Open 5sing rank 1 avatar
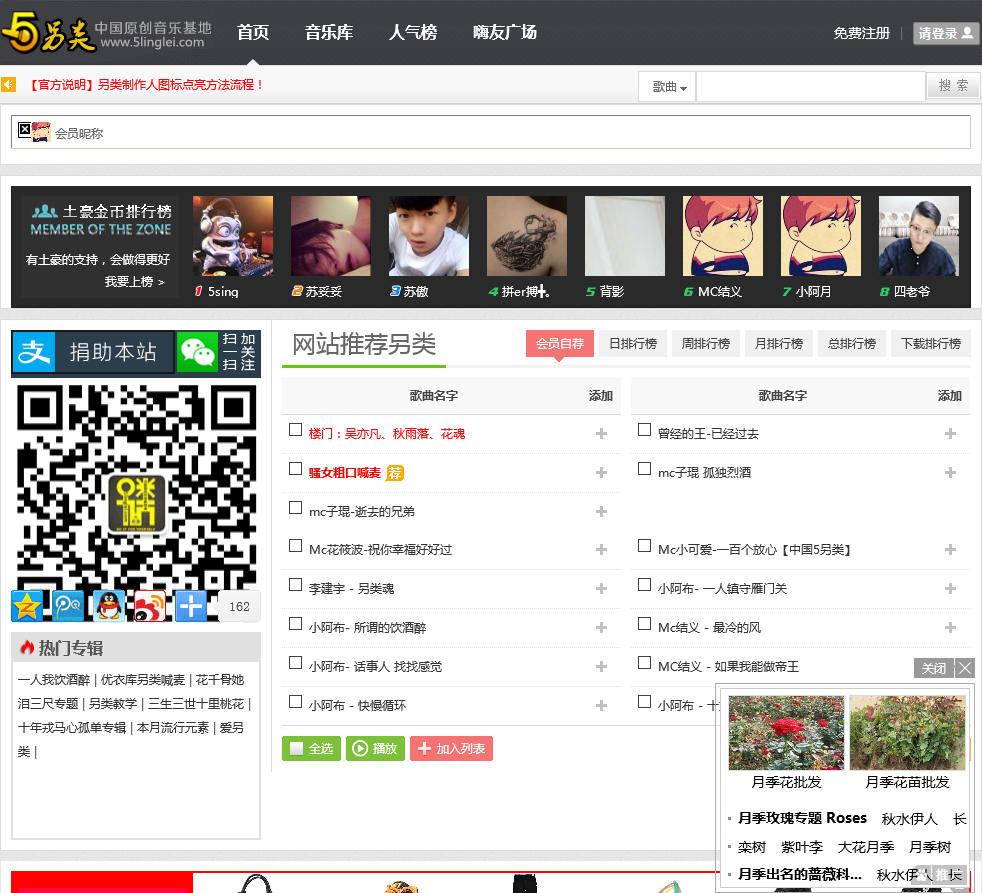 233,236
